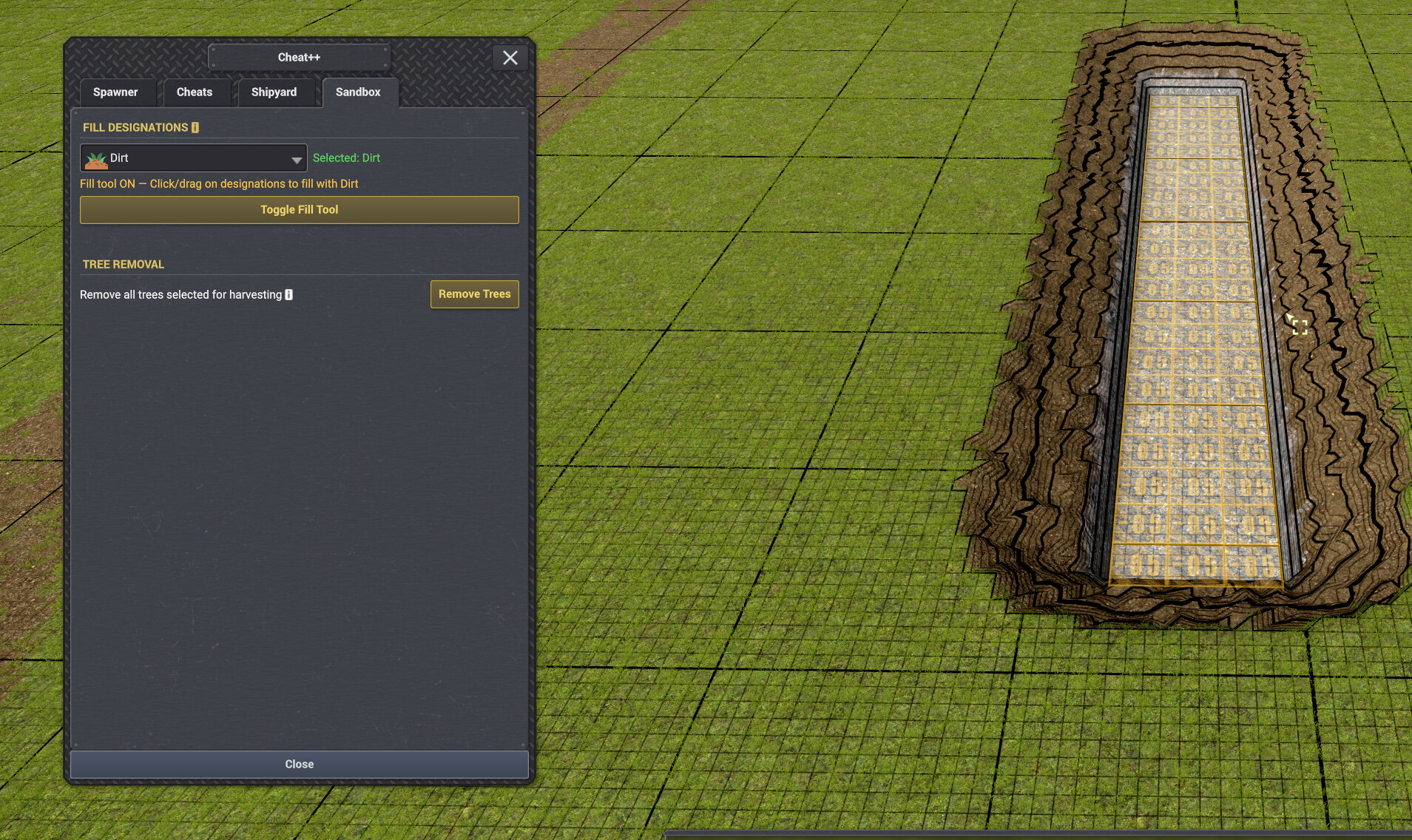Switch to the Cheats tab
The width and height of the screenshot is (1412, 840).
[x=195, y=92]
